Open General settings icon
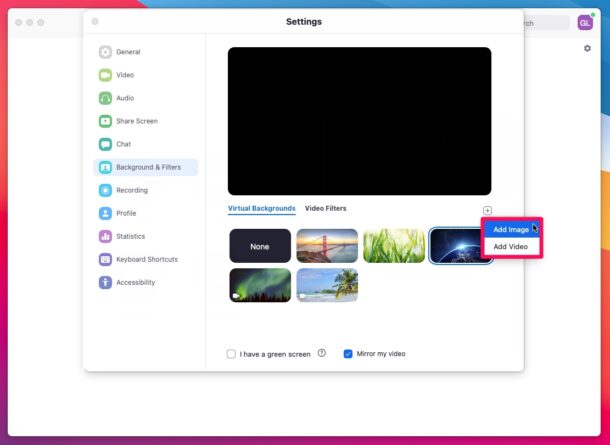This screenshot has height=445, width=610. (105, 52)
